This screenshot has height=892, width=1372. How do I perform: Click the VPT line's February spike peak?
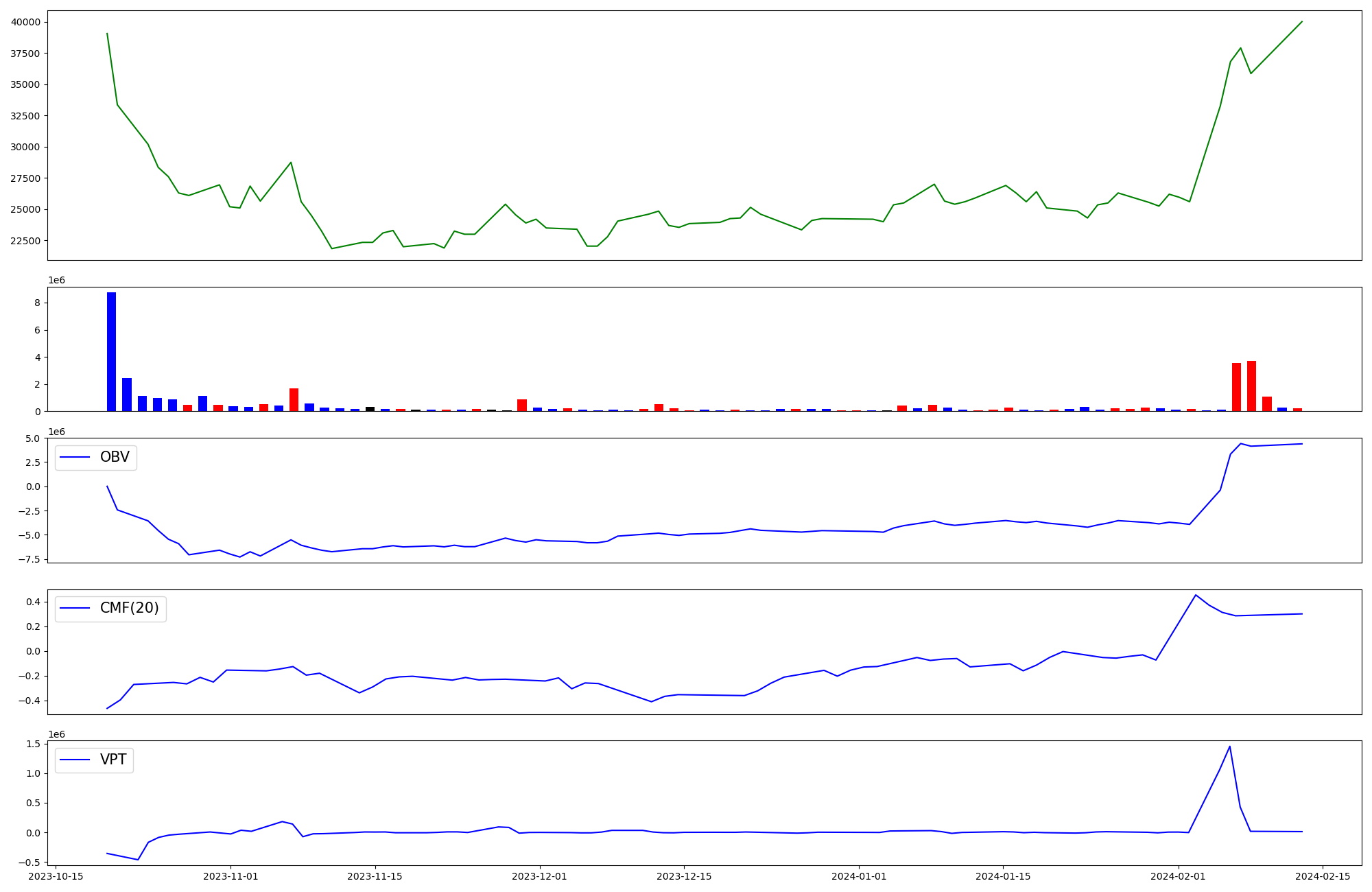pyautogui.click(x=1229, y=747)
